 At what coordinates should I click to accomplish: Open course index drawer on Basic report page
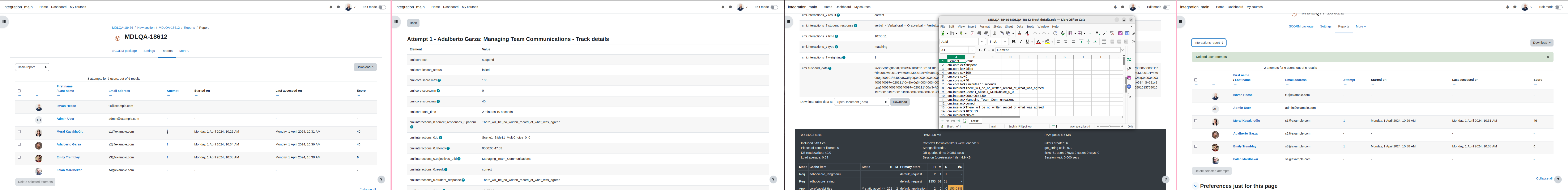coord(4,21)
